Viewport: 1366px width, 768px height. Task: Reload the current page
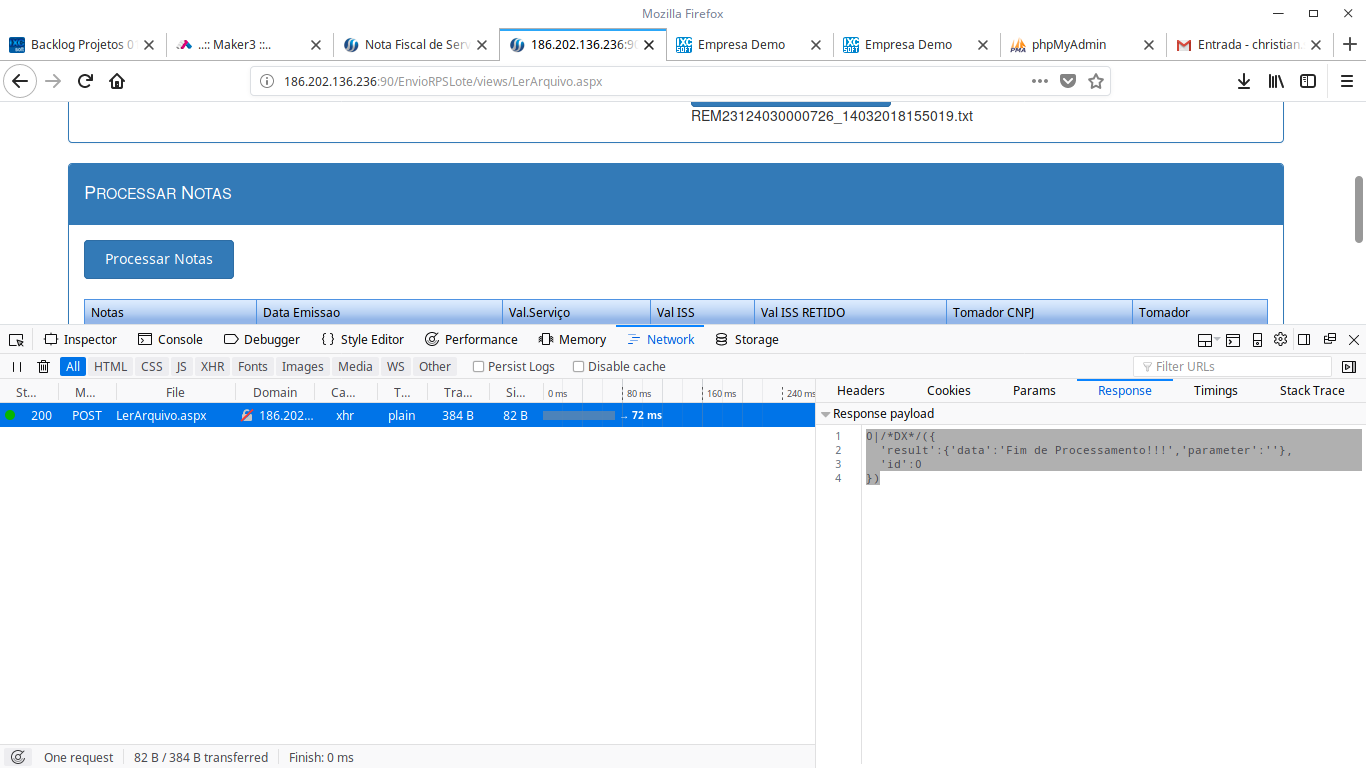point(85,81)
